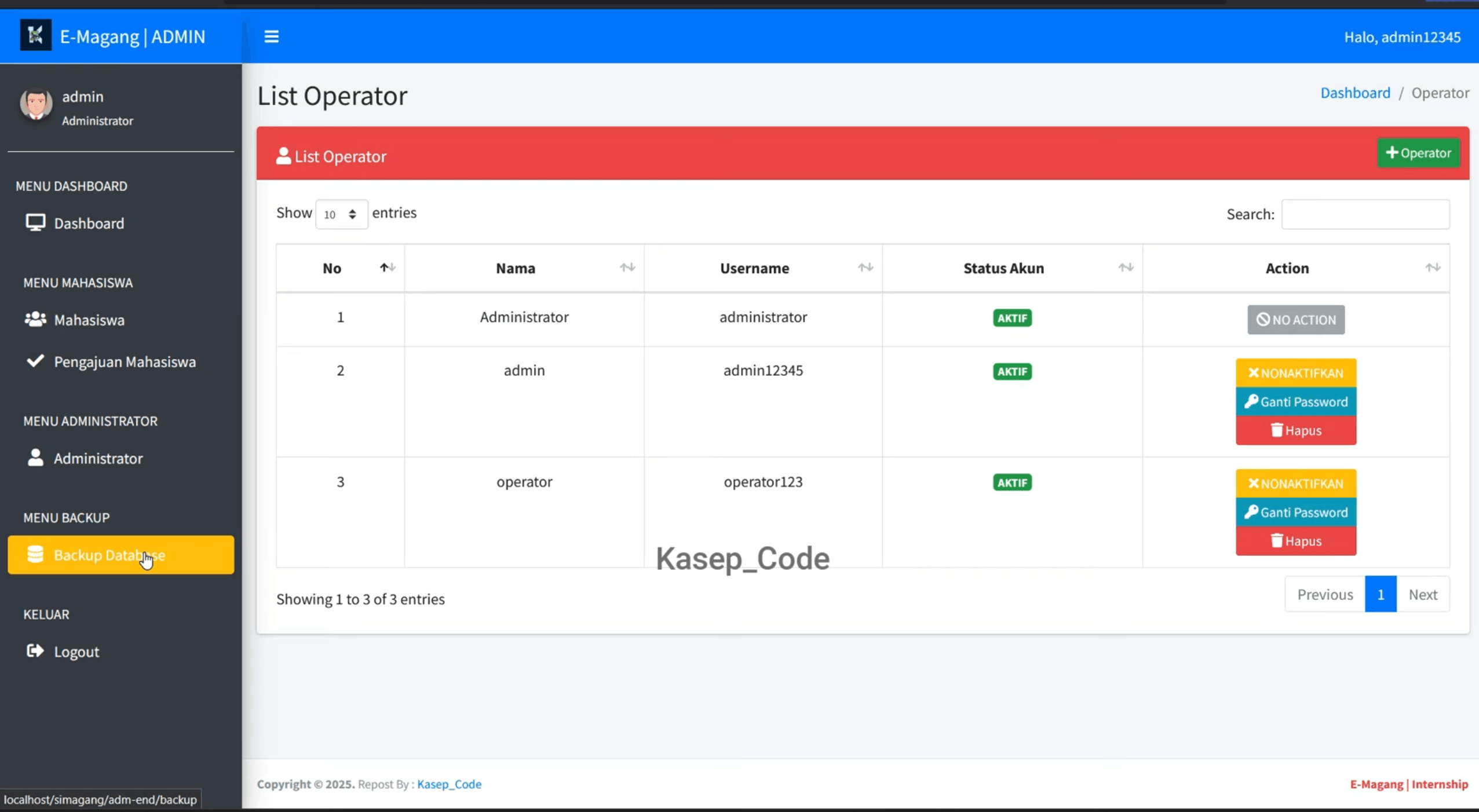This screenshot has height=812, width=1479.
Task: Open the Backup Database menu item
Action: tap(120, 555)
